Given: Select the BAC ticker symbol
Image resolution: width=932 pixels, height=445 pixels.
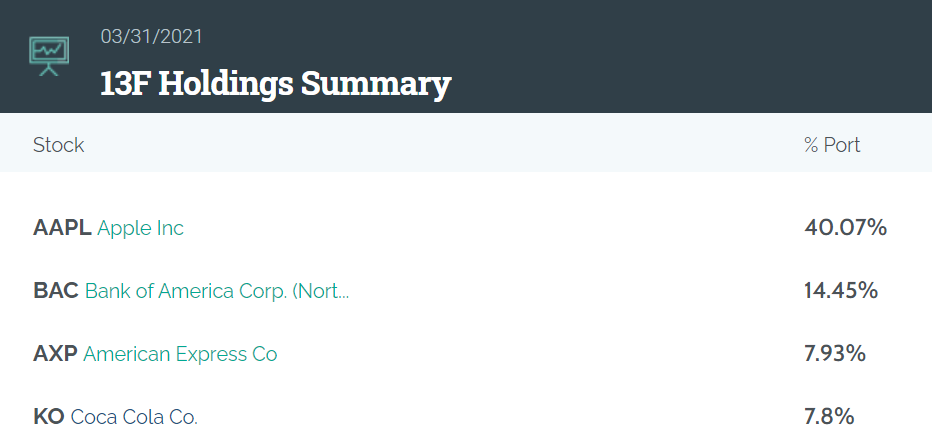Looking at the screenshot, I should (56, 291).
